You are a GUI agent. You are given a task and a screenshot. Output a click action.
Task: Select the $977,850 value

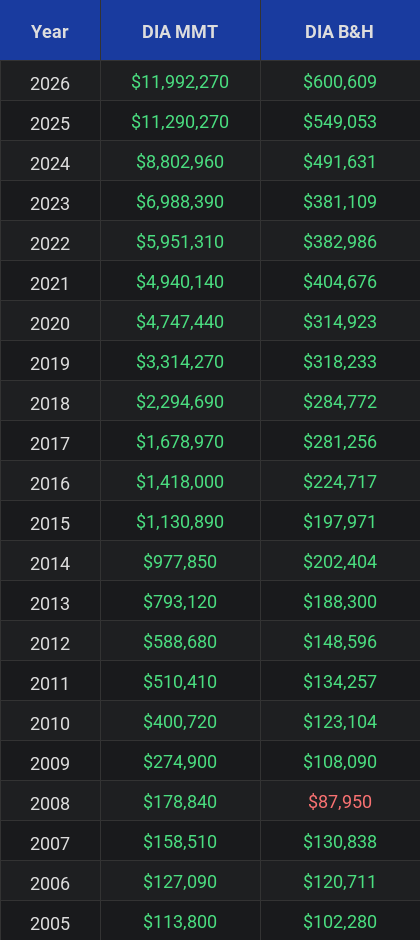[180, 562]
